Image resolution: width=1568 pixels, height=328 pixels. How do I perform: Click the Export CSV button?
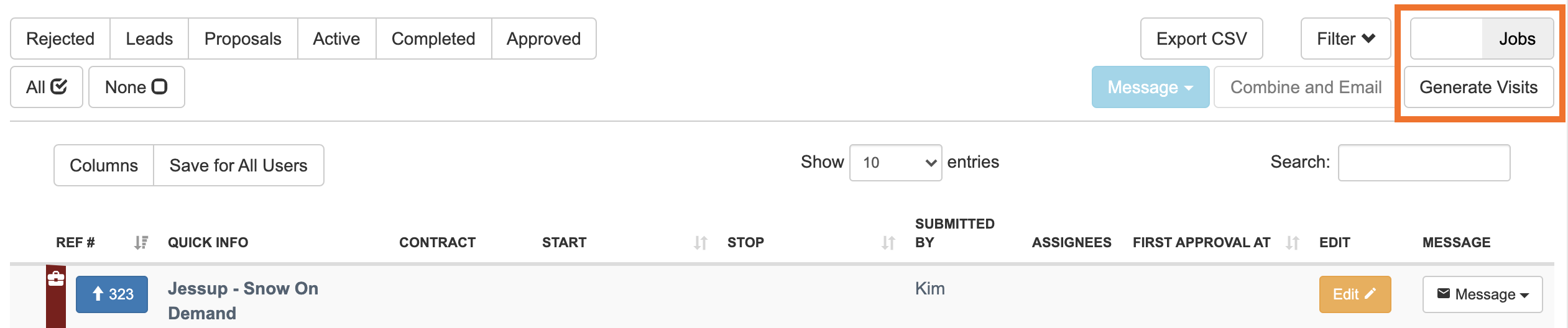[1201, 39]
